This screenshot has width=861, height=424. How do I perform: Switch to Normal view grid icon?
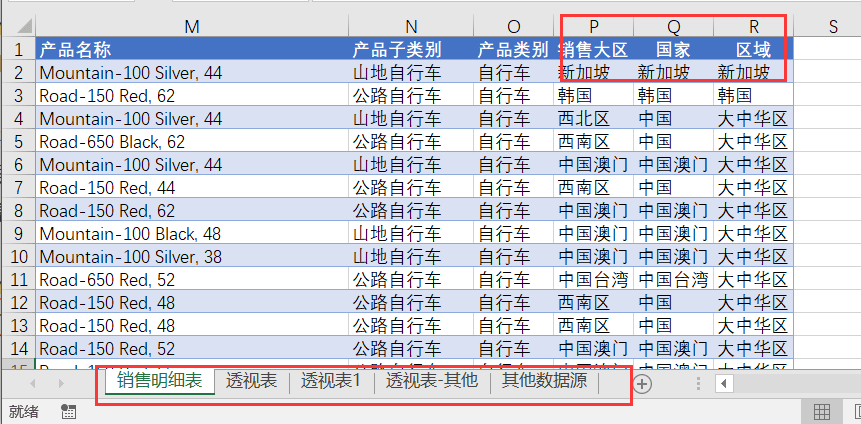point(821,411)
